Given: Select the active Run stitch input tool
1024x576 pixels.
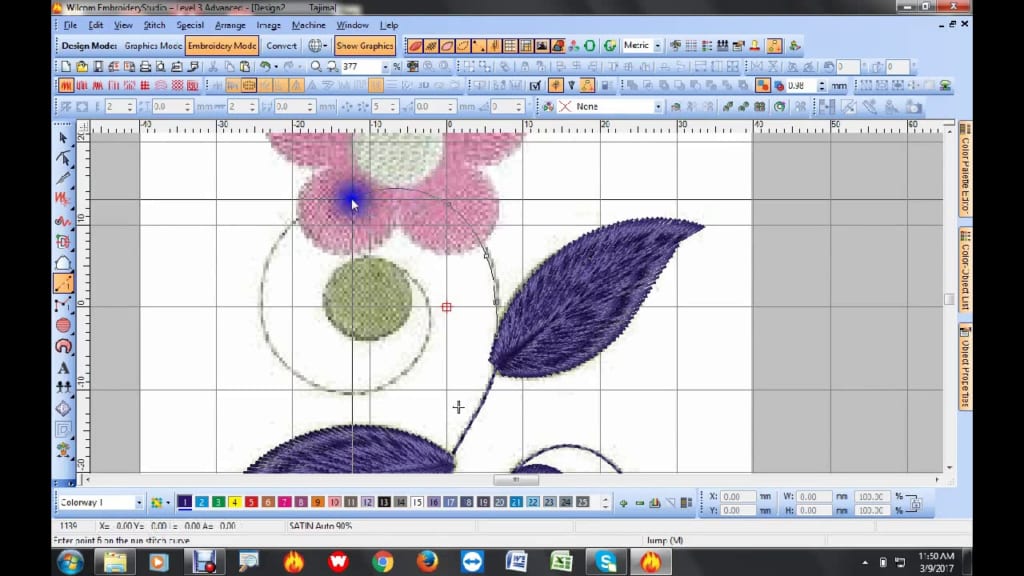Looking at the screenshot, I should pos(63,283).
